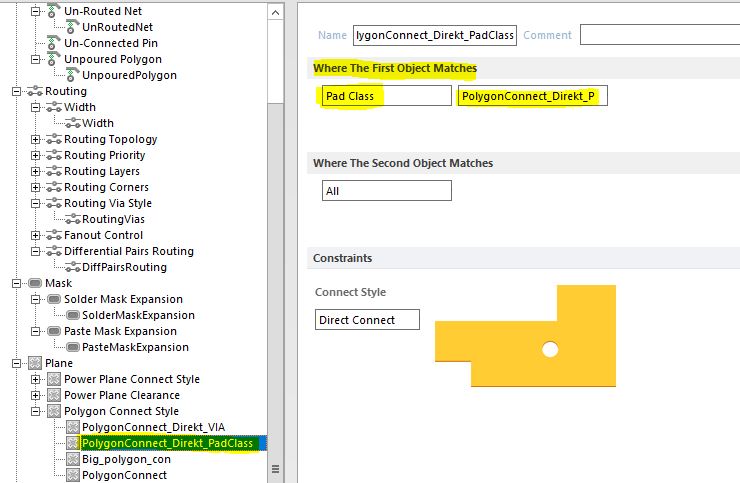Viewport: 740px width, 483px height.
Task: Click the Paste Mask Expansion icon
Action: coord(54,331)
